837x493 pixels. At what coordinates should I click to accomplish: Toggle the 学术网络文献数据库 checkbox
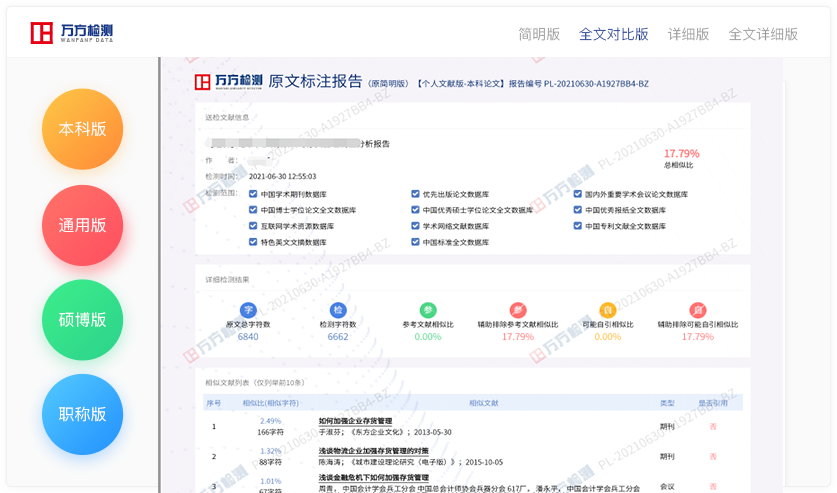click(415, 226)
